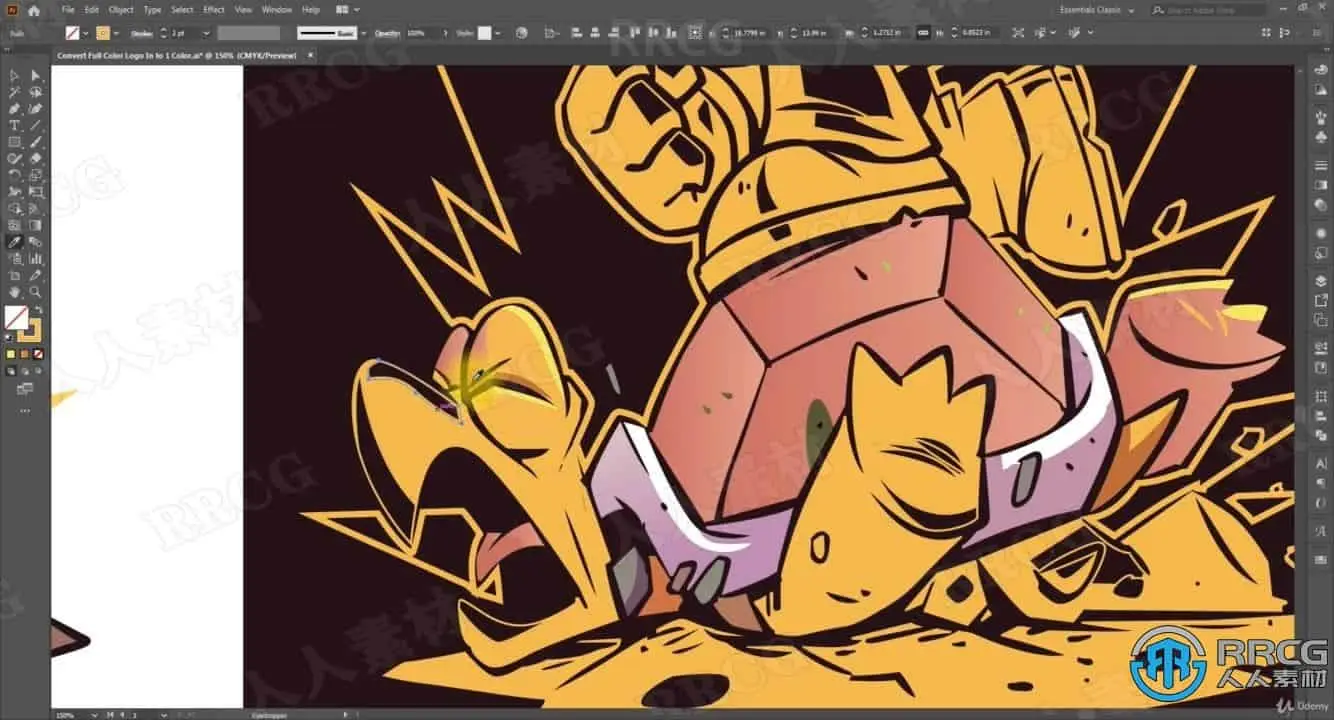Pick the Perspective Grid tool
Screen dimensions: 1334x720
click(36, 208)
